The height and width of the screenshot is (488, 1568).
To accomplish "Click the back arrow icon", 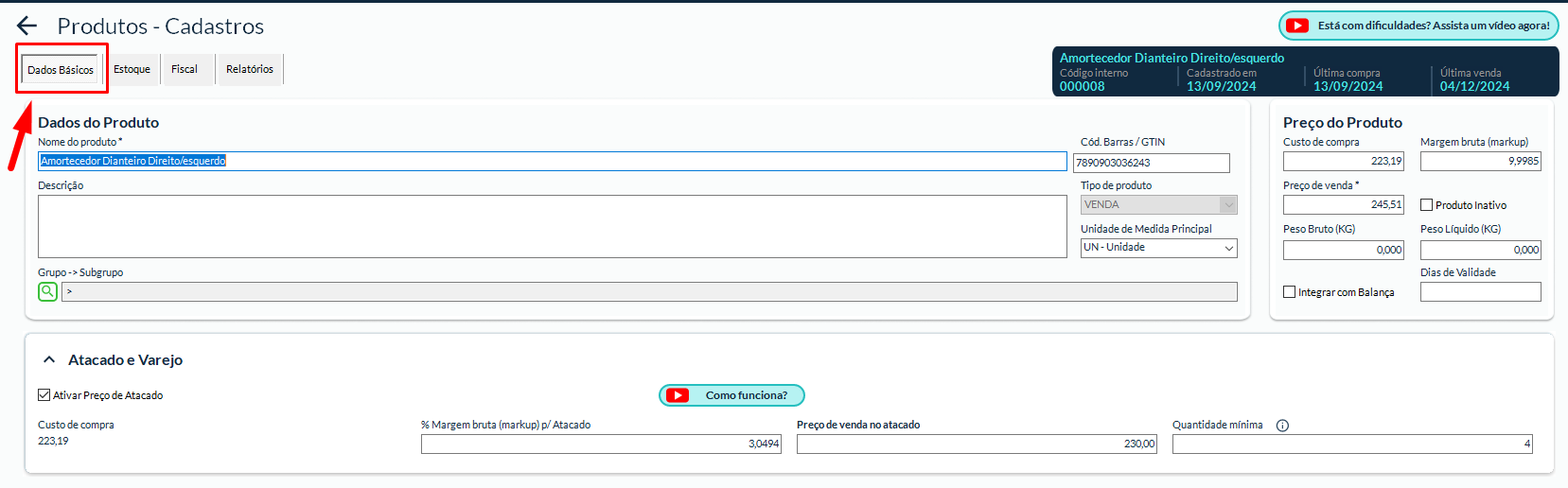I will point(26,26).
